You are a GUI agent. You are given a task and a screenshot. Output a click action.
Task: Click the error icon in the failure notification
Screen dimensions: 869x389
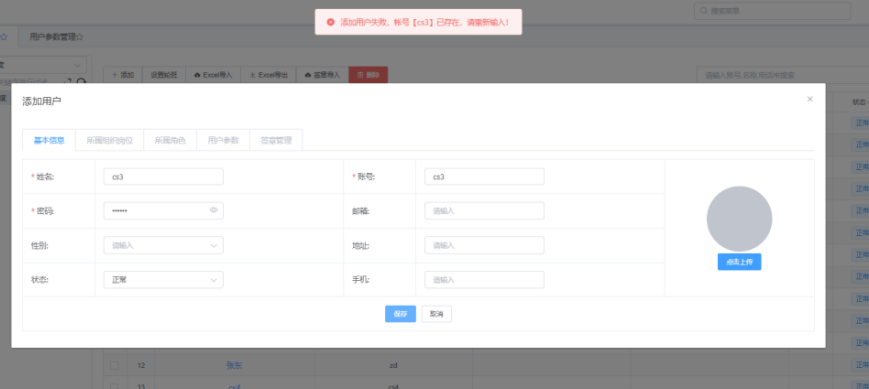pyautogui.click(x=330, y=22)
